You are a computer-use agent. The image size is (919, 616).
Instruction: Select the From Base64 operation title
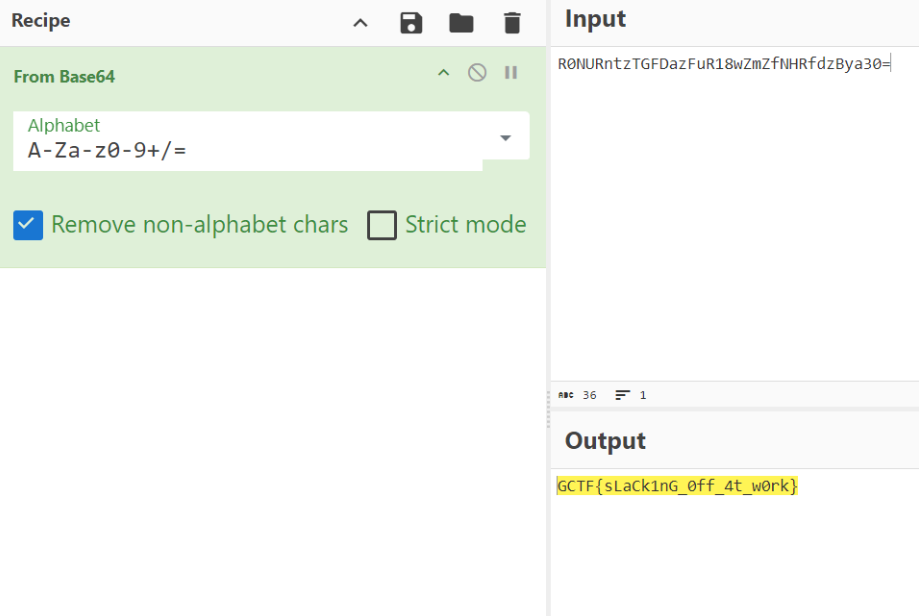64,77
